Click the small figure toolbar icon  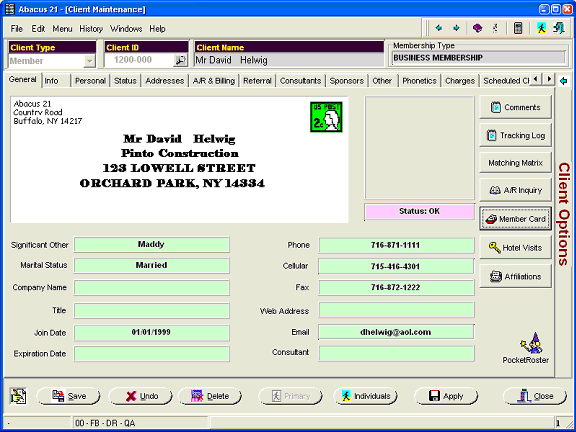point(495,28)
